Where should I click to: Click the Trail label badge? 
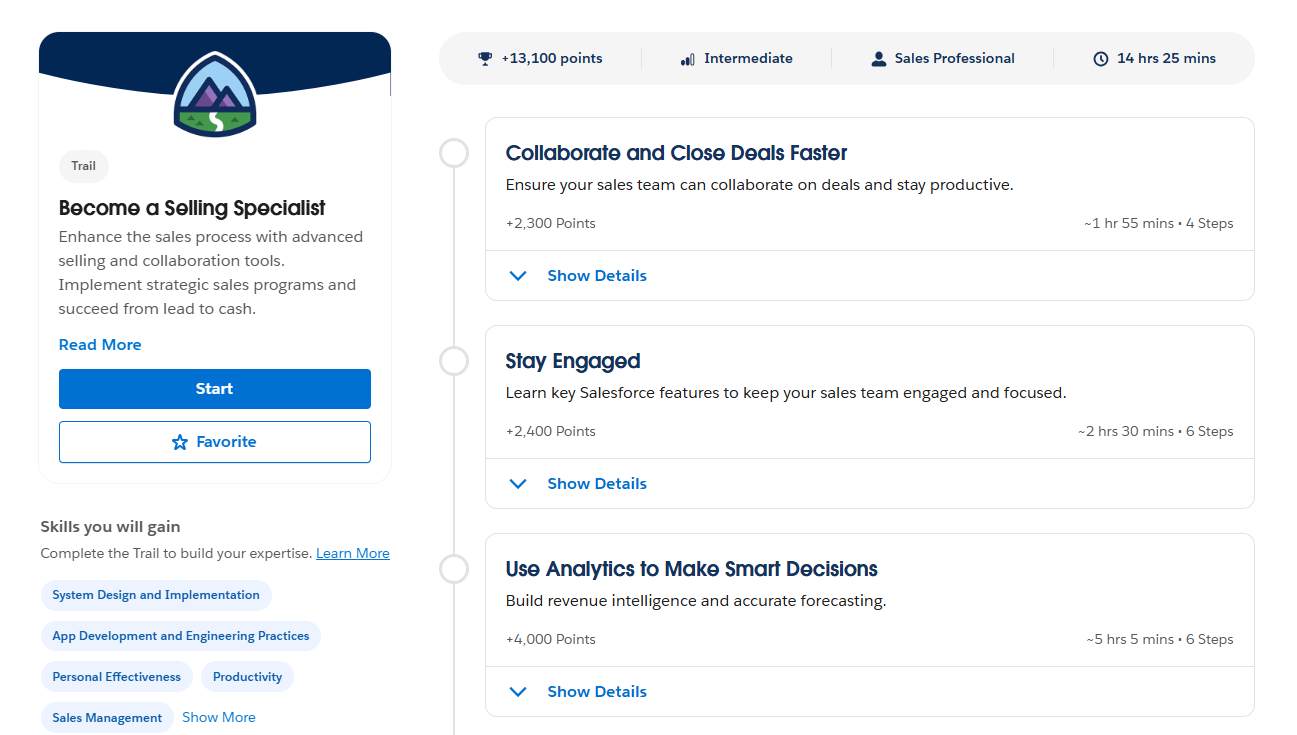84,166
